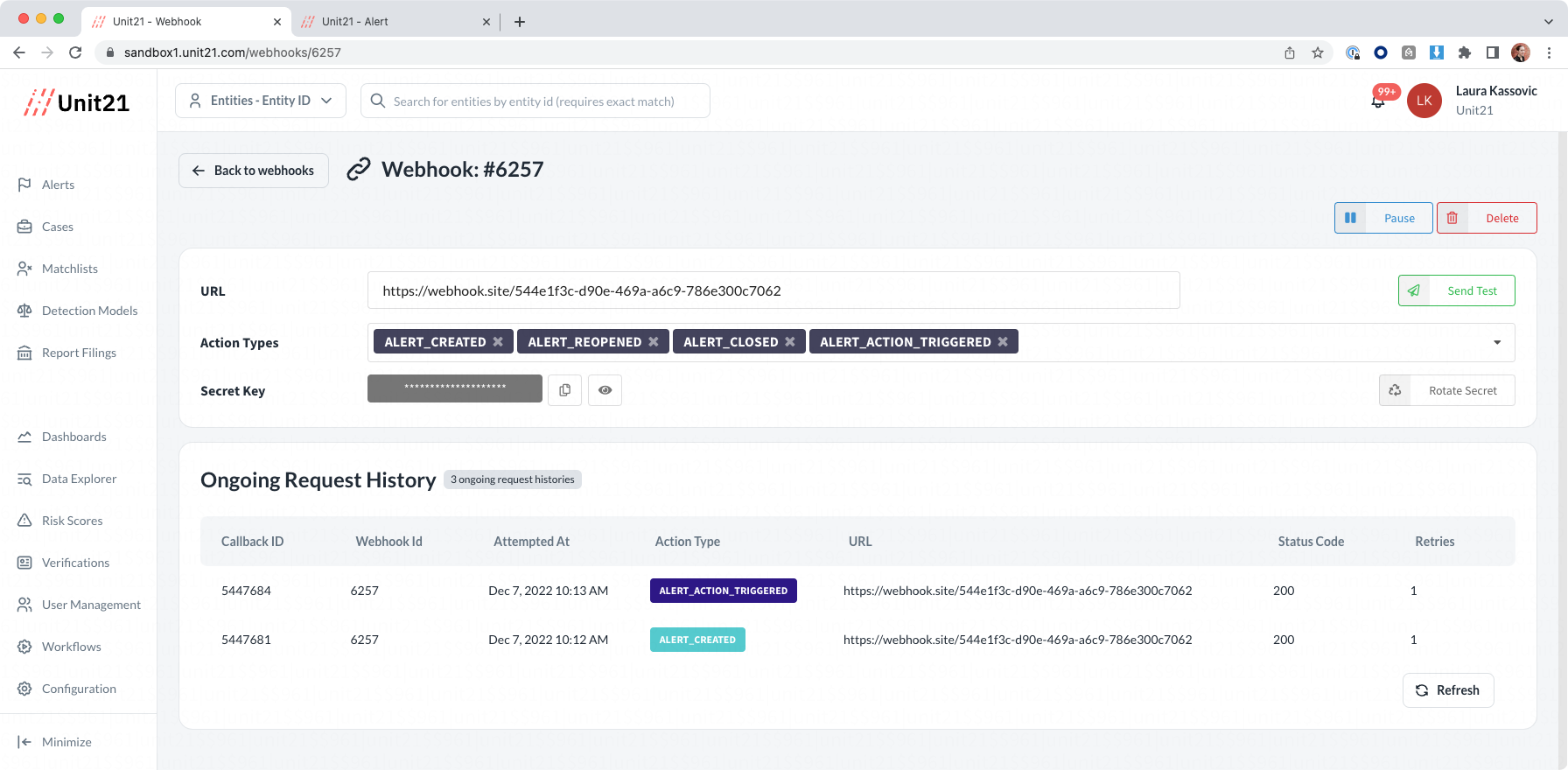Reload the page
Screen dimensions: 1568x770
pyautogui.click(x=75, y=52)
